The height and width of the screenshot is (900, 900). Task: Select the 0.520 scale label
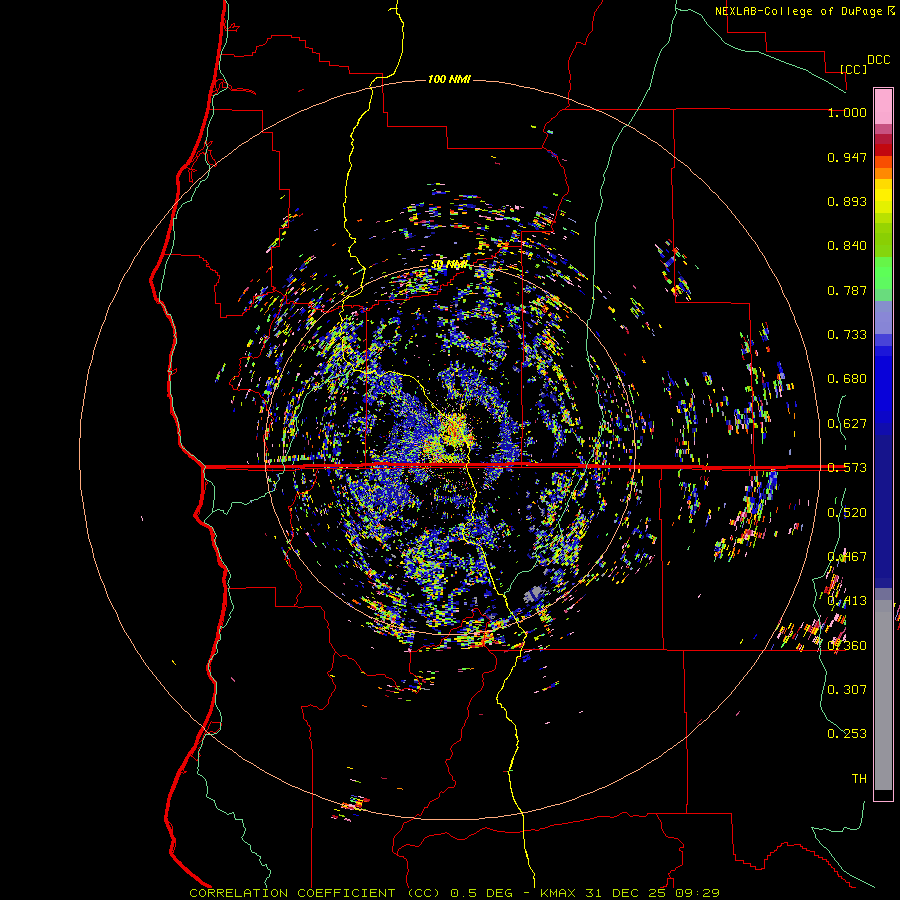[847, 513]
